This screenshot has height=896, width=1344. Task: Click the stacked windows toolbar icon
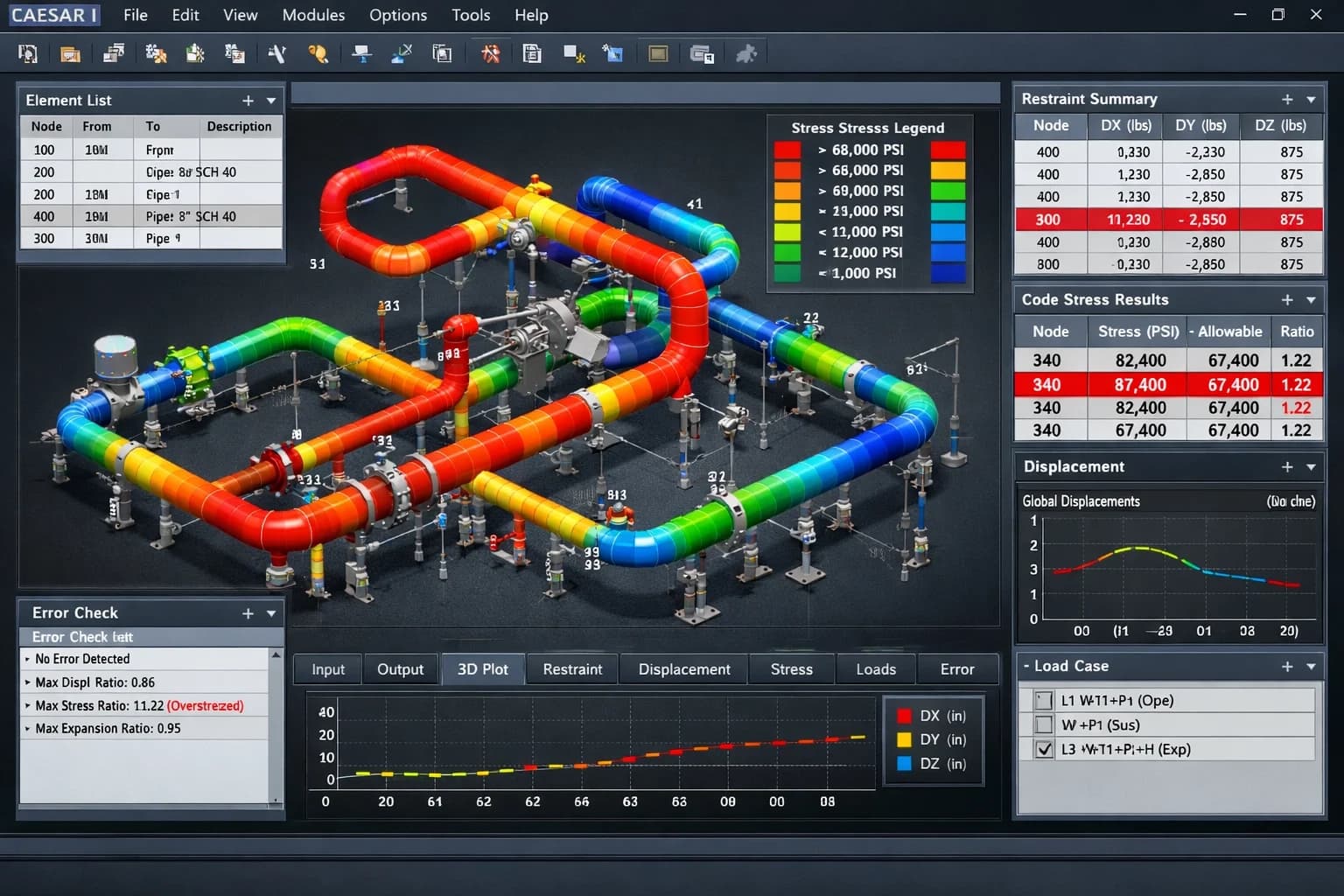[113, 54]
